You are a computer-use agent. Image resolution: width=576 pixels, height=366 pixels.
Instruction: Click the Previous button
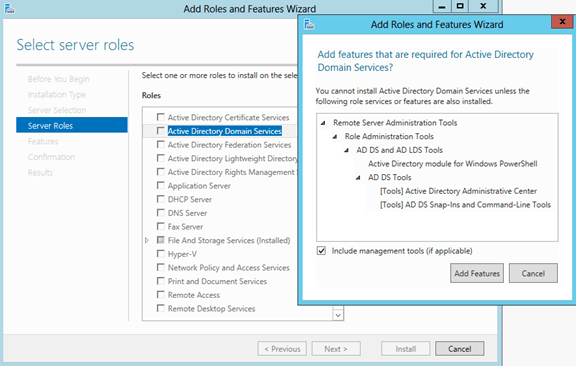pos(282,349)
